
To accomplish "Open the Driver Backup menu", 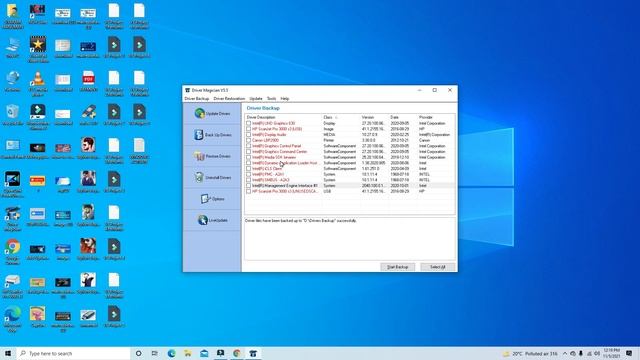I will pos(197,99).
